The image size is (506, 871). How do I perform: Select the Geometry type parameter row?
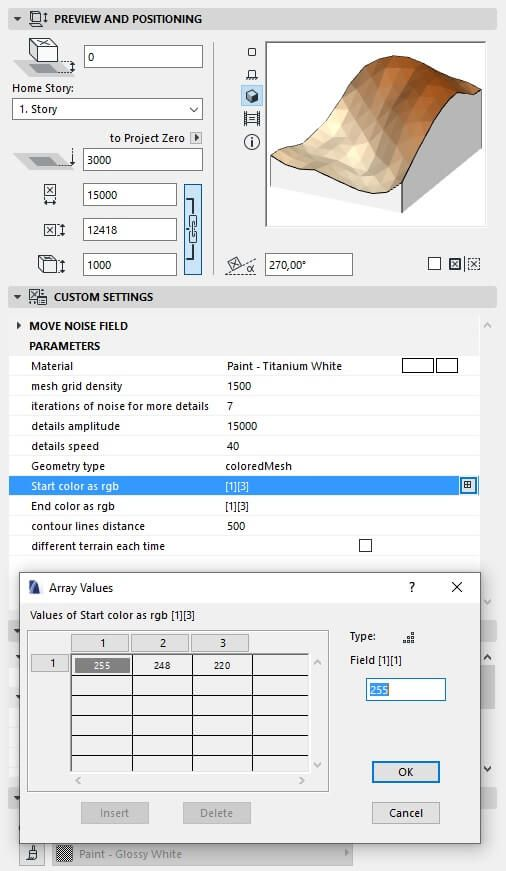[244, 466]
